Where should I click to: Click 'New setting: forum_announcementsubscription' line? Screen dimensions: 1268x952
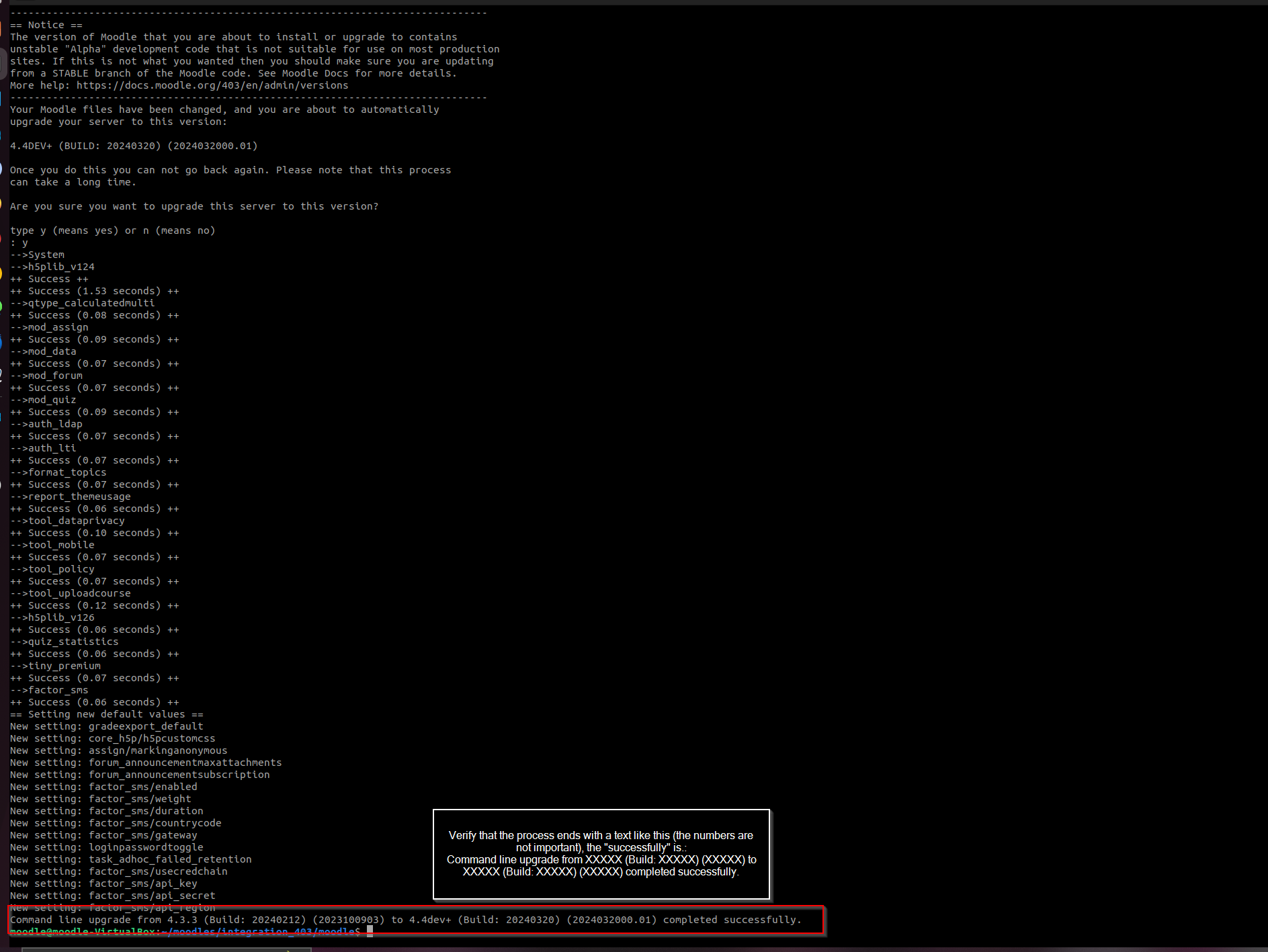pos(140,775)
